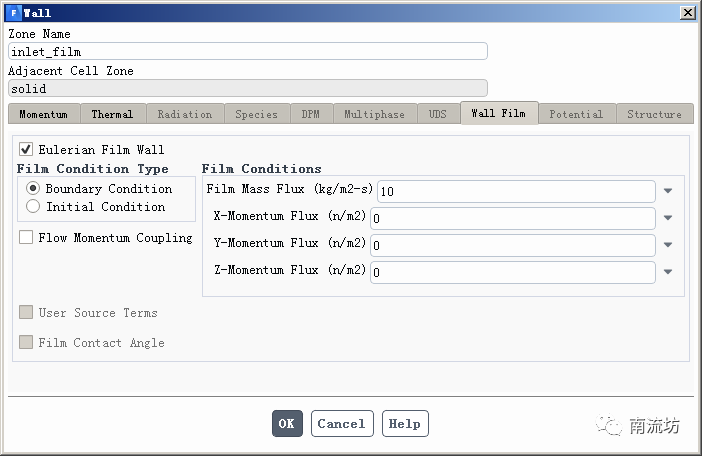Viewport: 702px width, 456px height.
Task: Expand the Y-Momentum Flux dropdown arrow
Action: [668, 245]
